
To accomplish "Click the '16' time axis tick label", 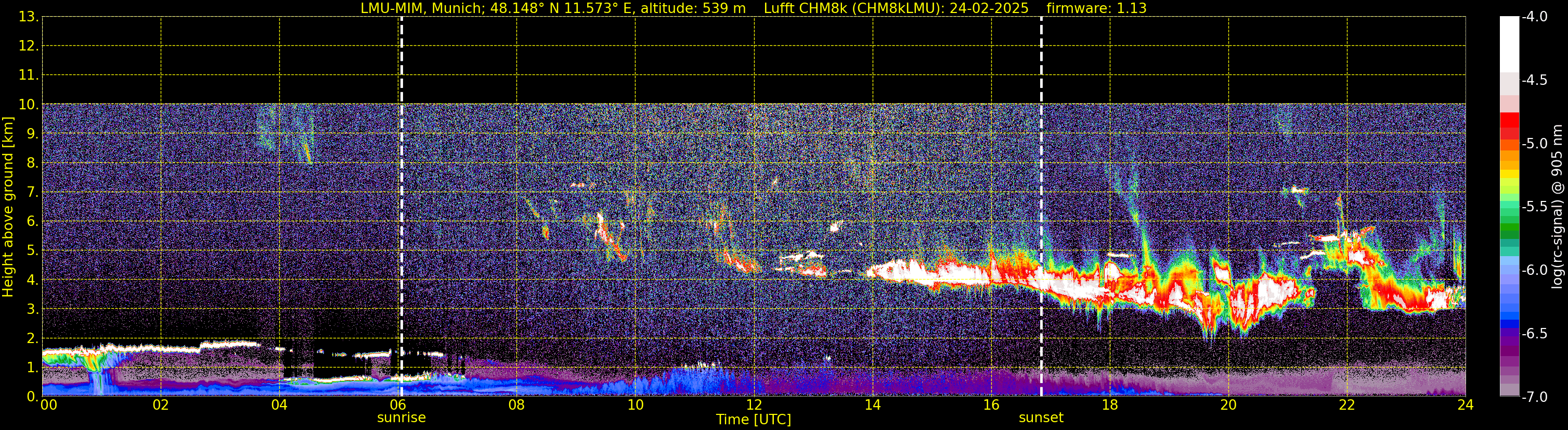I will 992,405.
